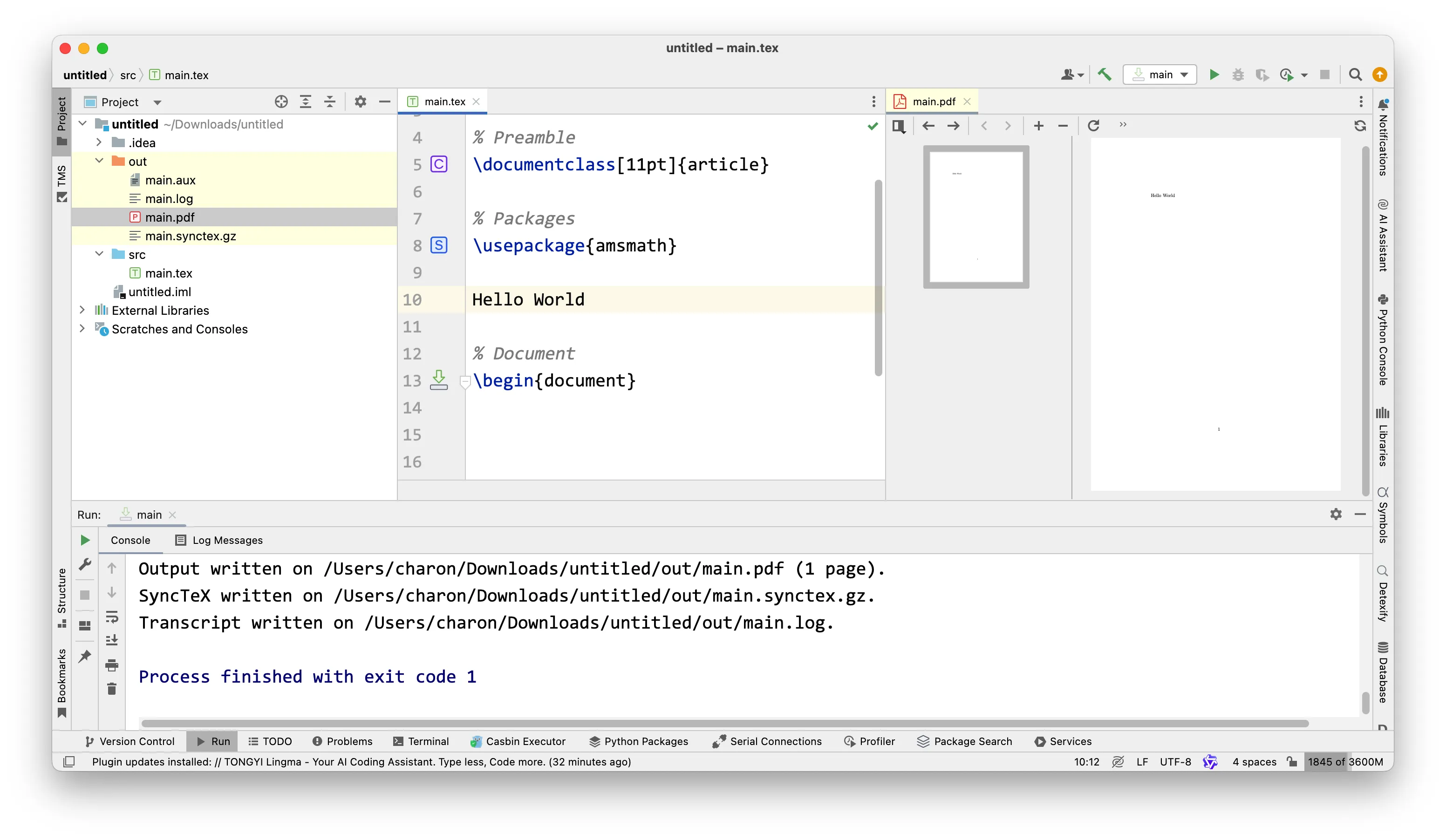Image resolution: width=1446 pixels, height=840 pixels.
Task: Clear console with trash icon
Action: tap(112, 689)
